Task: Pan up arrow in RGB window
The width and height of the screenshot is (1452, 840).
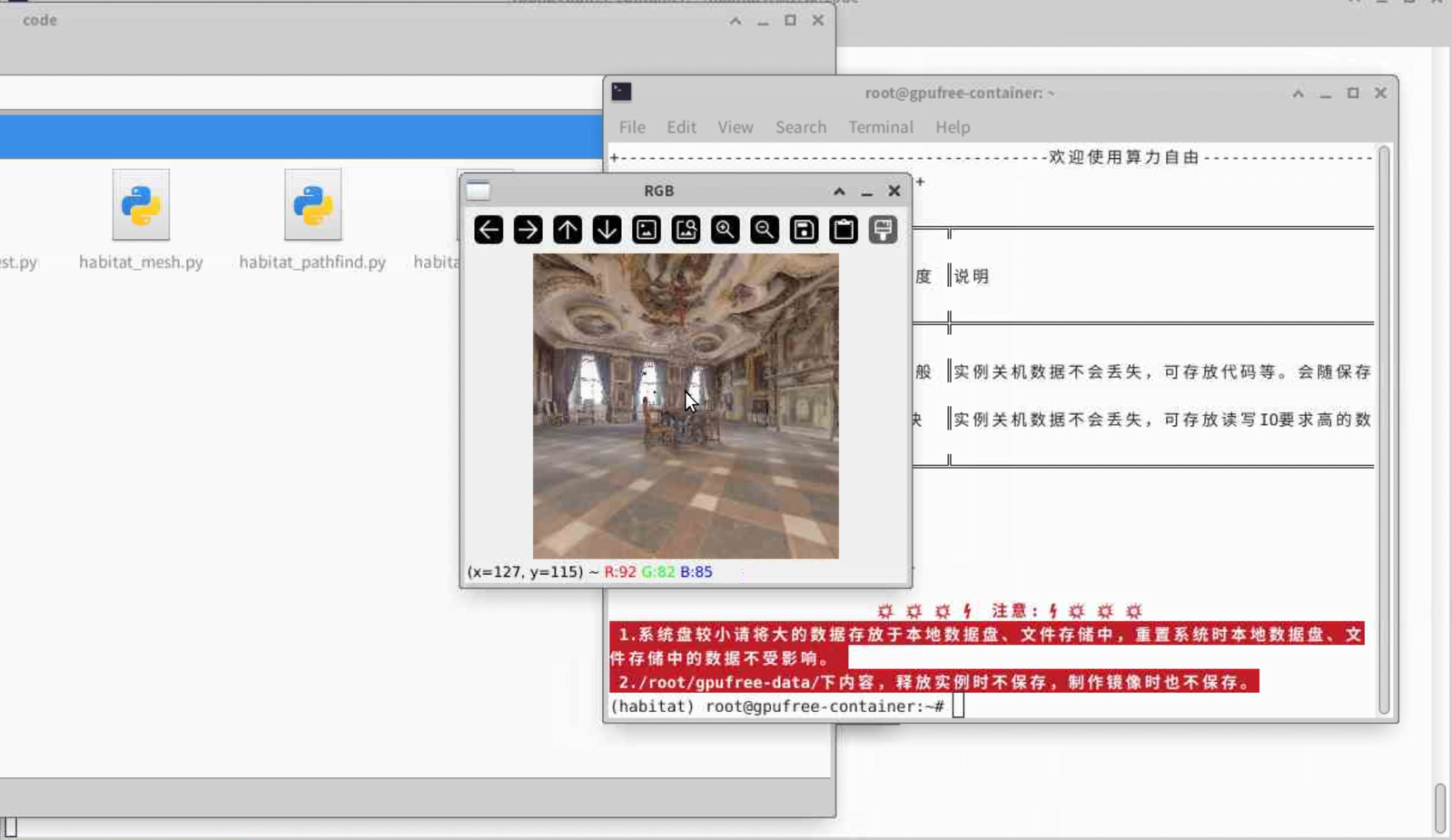Action: [568, 230]
